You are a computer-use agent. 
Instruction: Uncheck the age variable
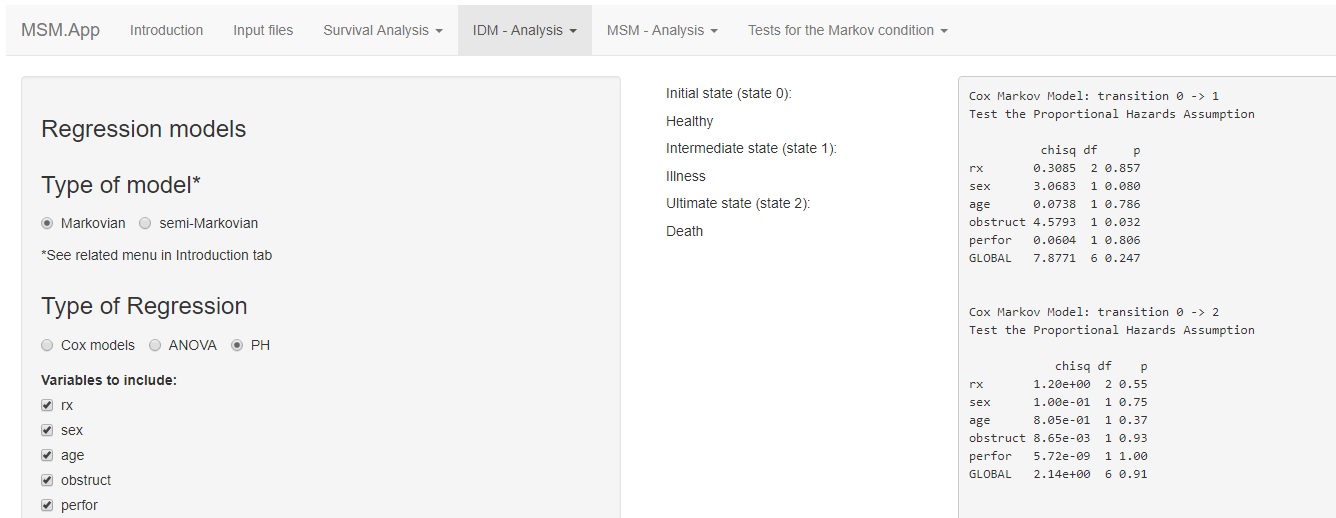click(47, 455)
